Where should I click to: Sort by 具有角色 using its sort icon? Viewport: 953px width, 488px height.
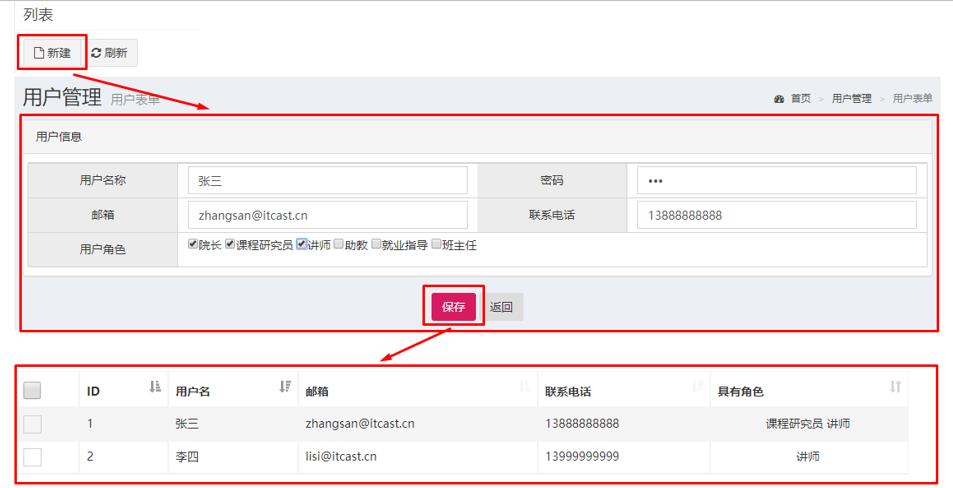(x=895, y=387)
